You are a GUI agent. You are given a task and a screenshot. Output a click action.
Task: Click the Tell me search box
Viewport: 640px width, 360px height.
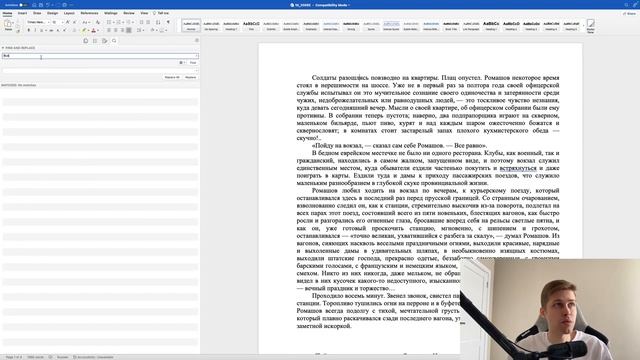click(x=161, y=13)
